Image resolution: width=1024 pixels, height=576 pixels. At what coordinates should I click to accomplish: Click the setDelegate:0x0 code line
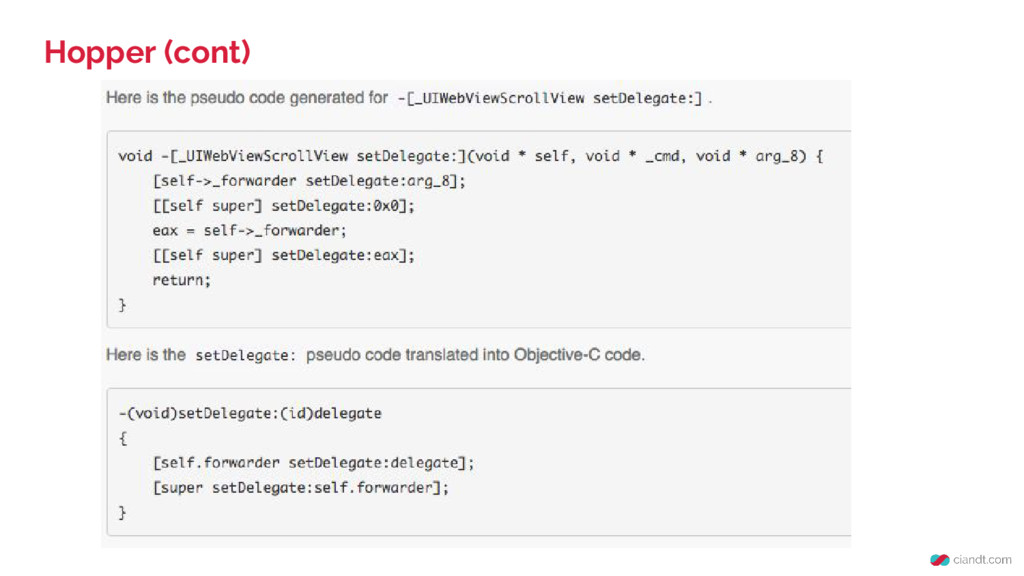point(283,206)
